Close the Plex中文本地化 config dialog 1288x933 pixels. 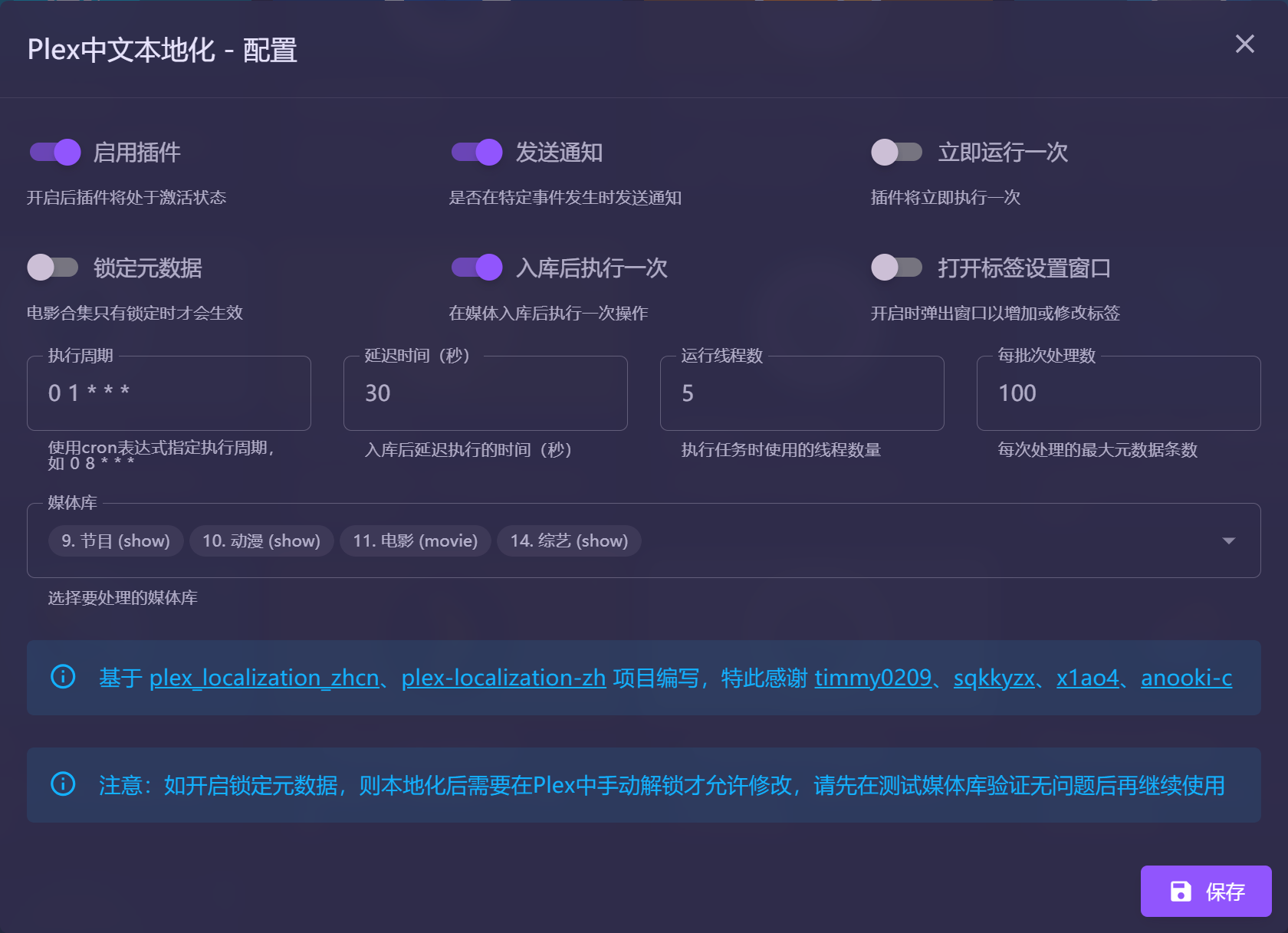pos(1245,44)
